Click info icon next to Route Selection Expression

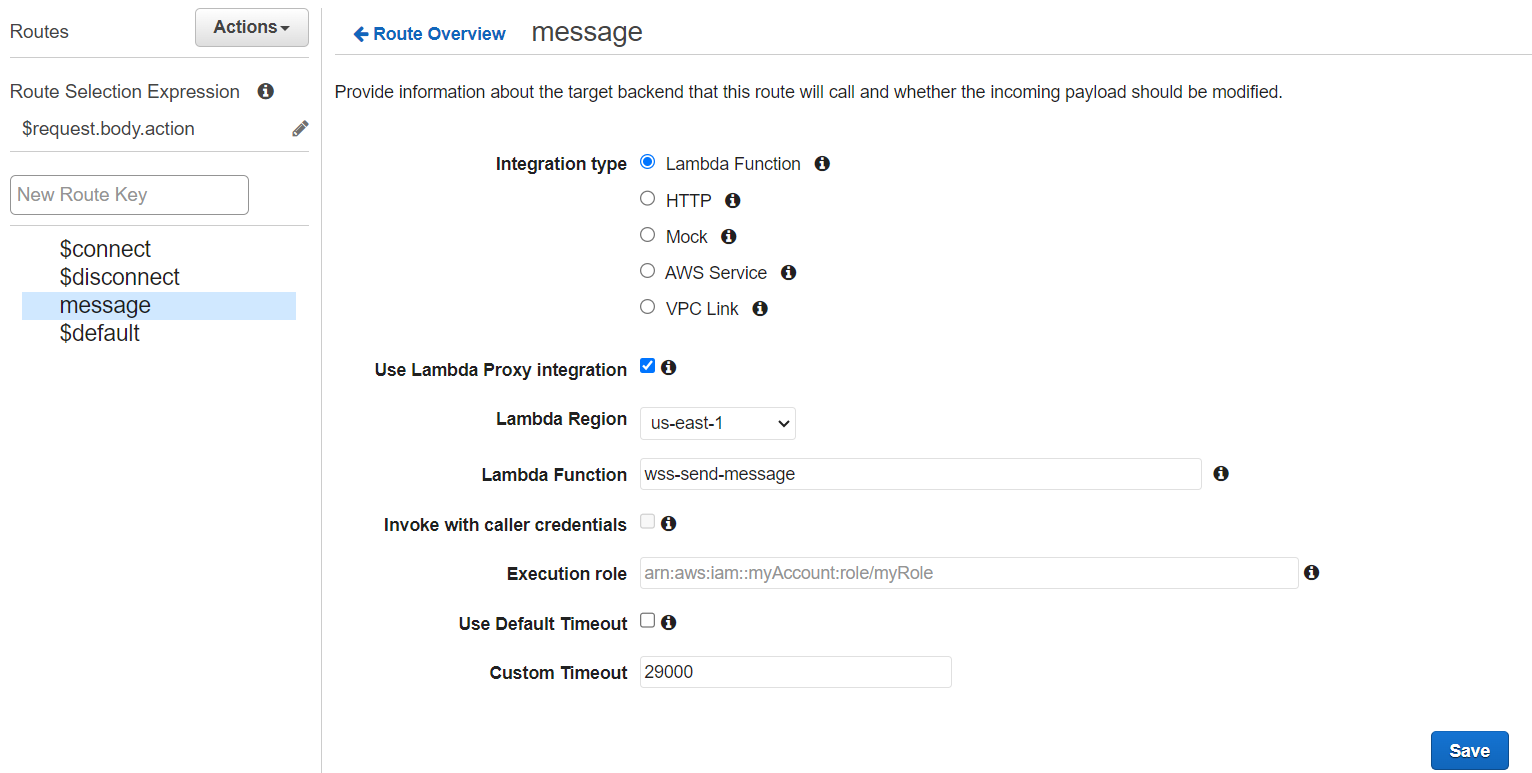point(266,91)
